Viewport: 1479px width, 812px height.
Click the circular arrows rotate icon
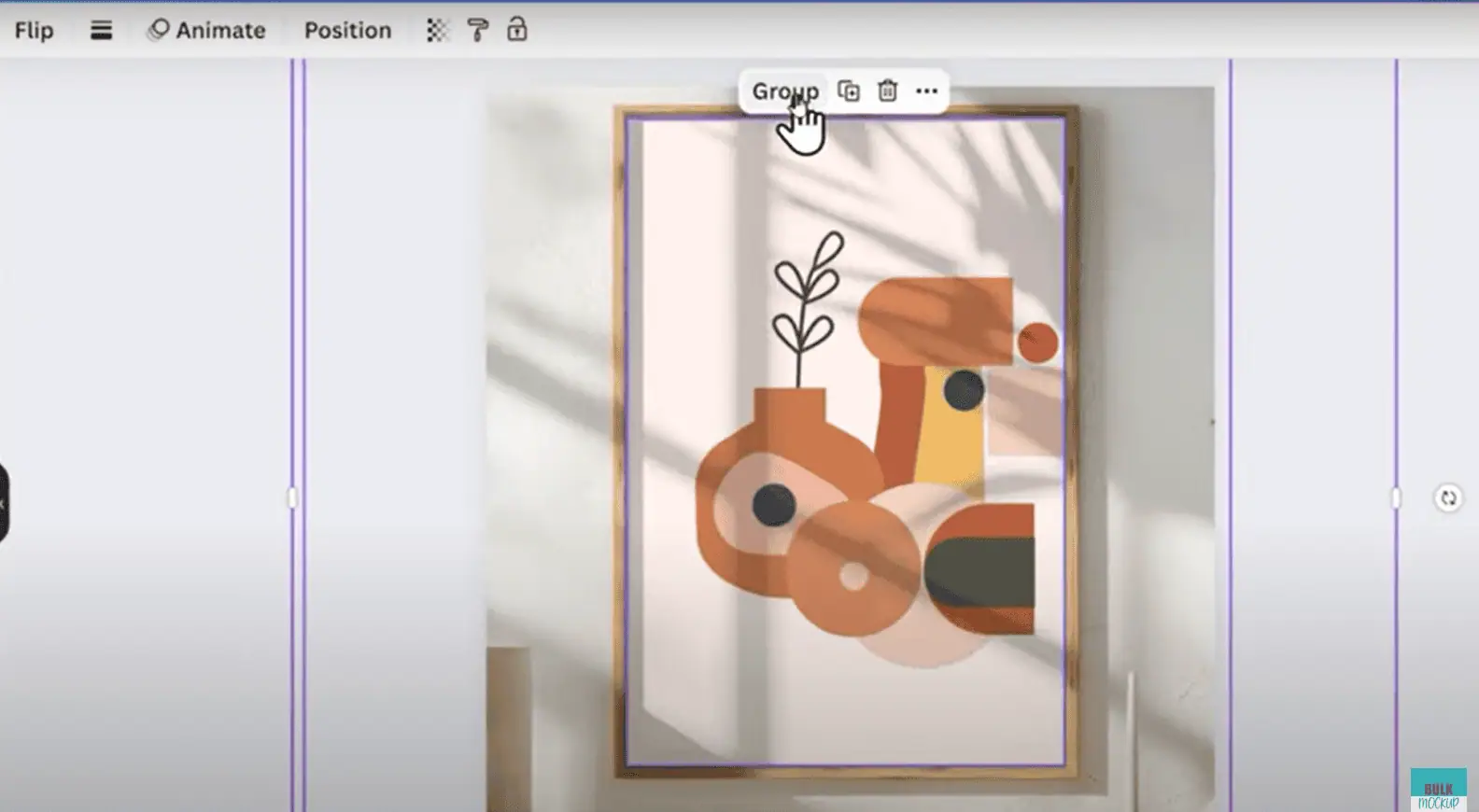pyautogui.click(x=1447, y=498)
